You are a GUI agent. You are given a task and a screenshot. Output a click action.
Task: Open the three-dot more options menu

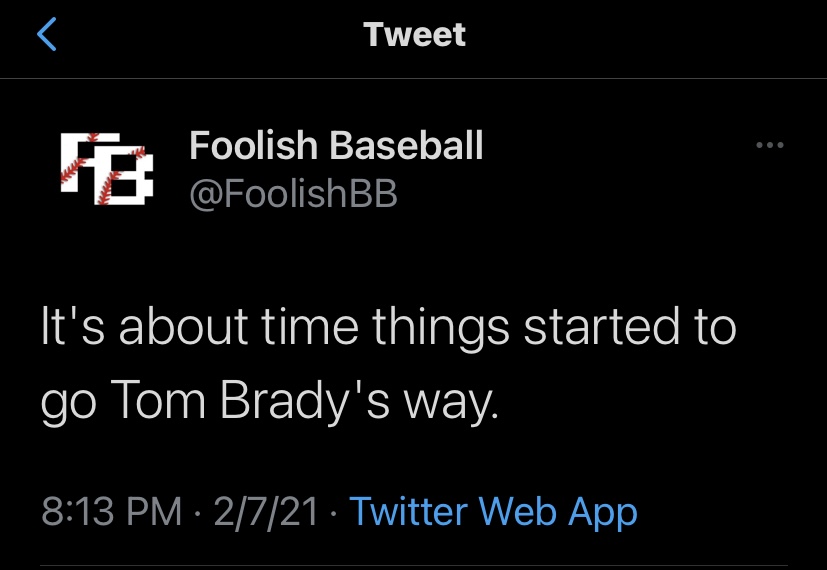pos(770,145)
